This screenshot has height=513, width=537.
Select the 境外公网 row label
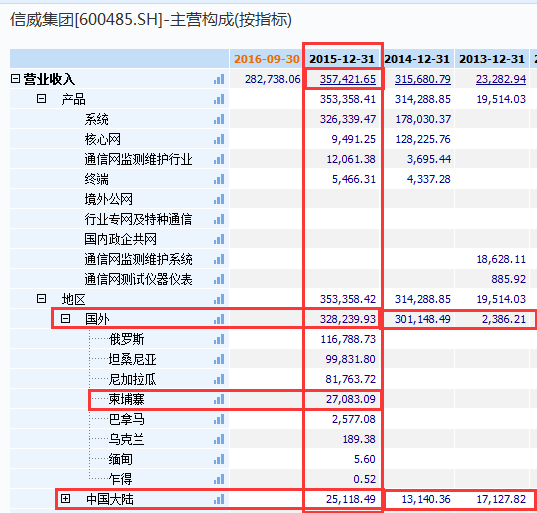pos(109,199)
